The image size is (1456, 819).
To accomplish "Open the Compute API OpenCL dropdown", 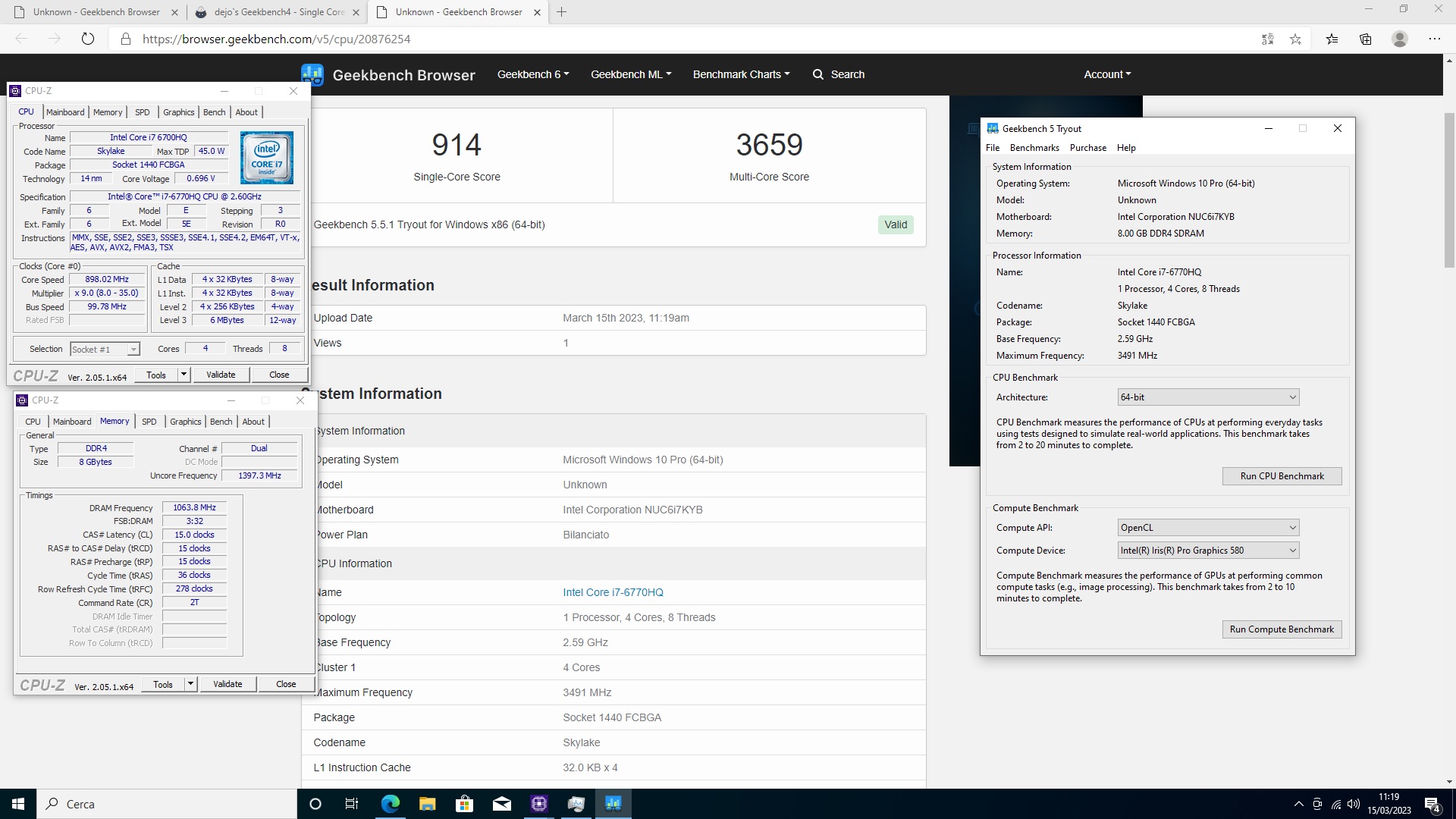I will (x=1208, y=528).
